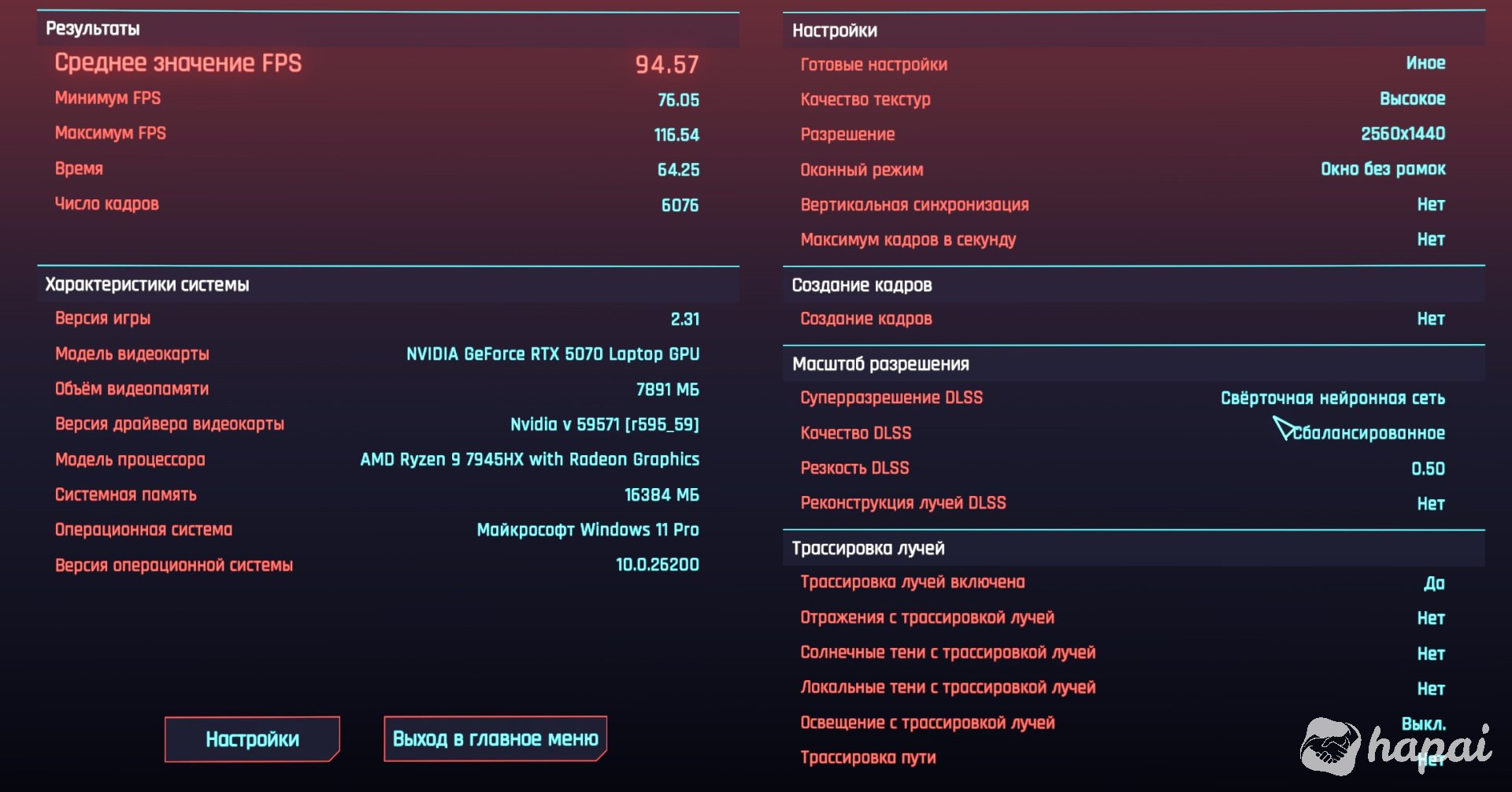Click the Создание кадров row value Нет

1431,319
